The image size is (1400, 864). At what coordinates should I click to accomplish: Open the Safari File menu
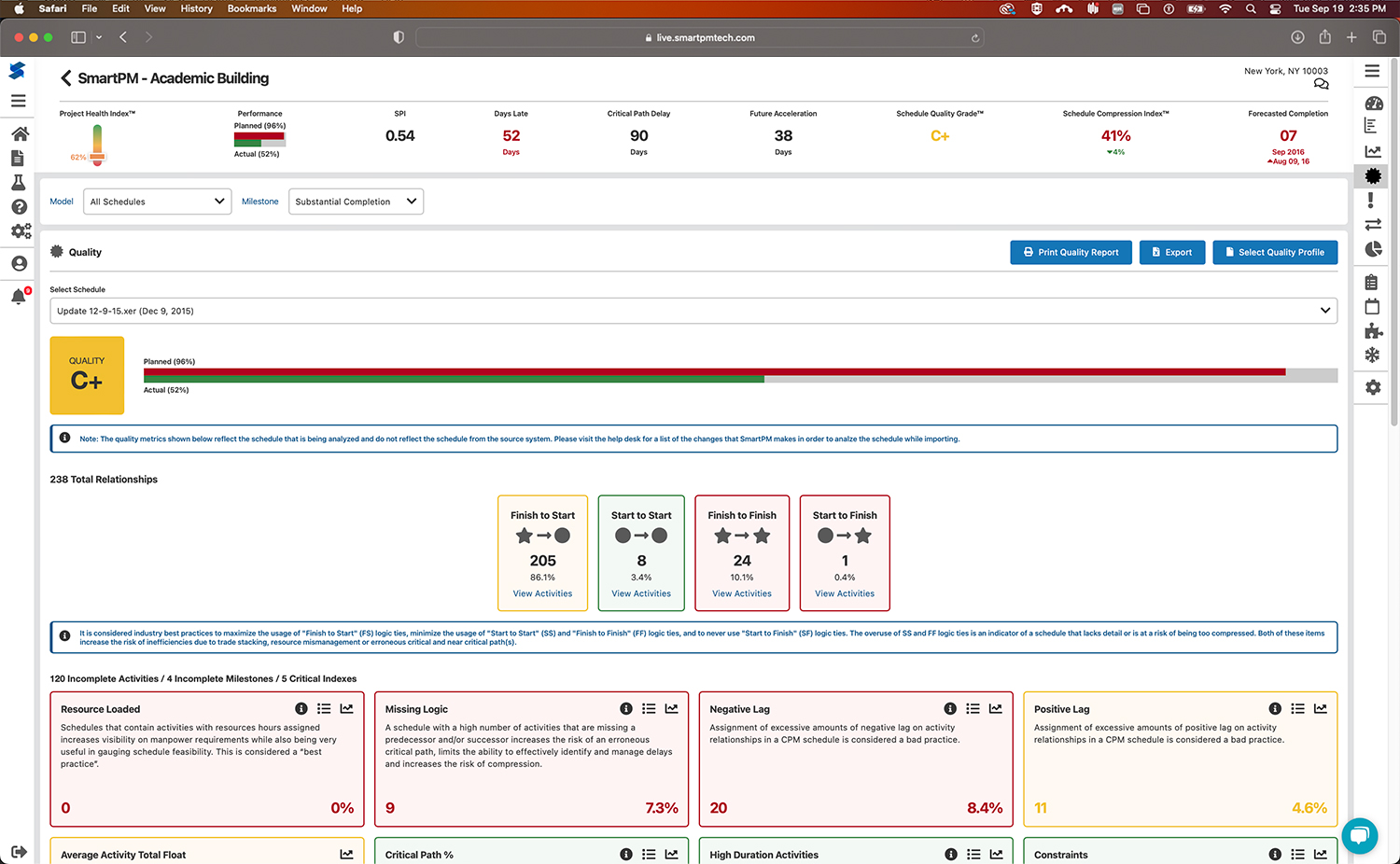coord(90,8)
